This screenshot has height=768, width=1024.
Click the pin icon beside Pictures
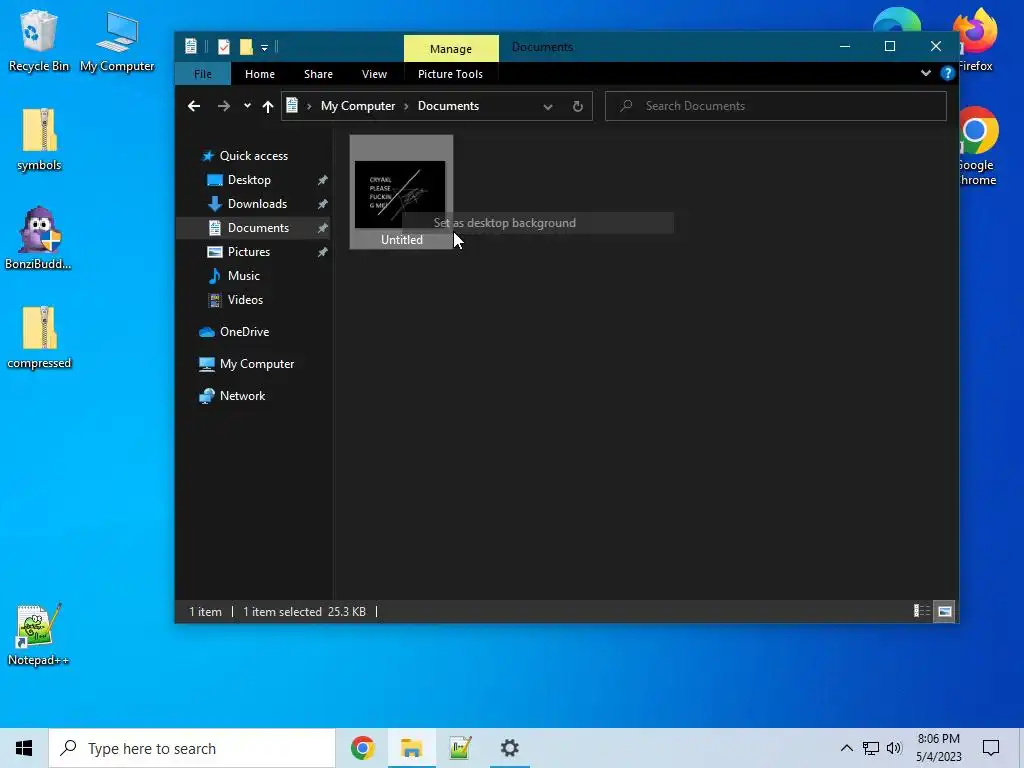click(x=323, y=252)
